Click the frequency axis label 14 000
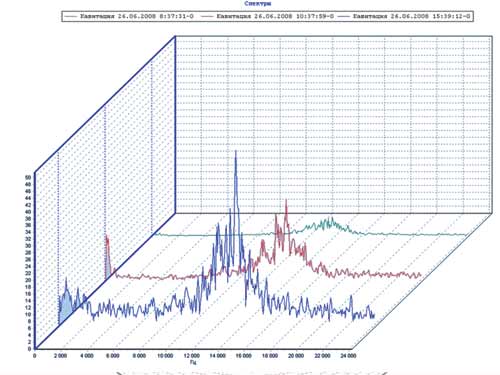The image size is (500, 375). coord(217,356)
